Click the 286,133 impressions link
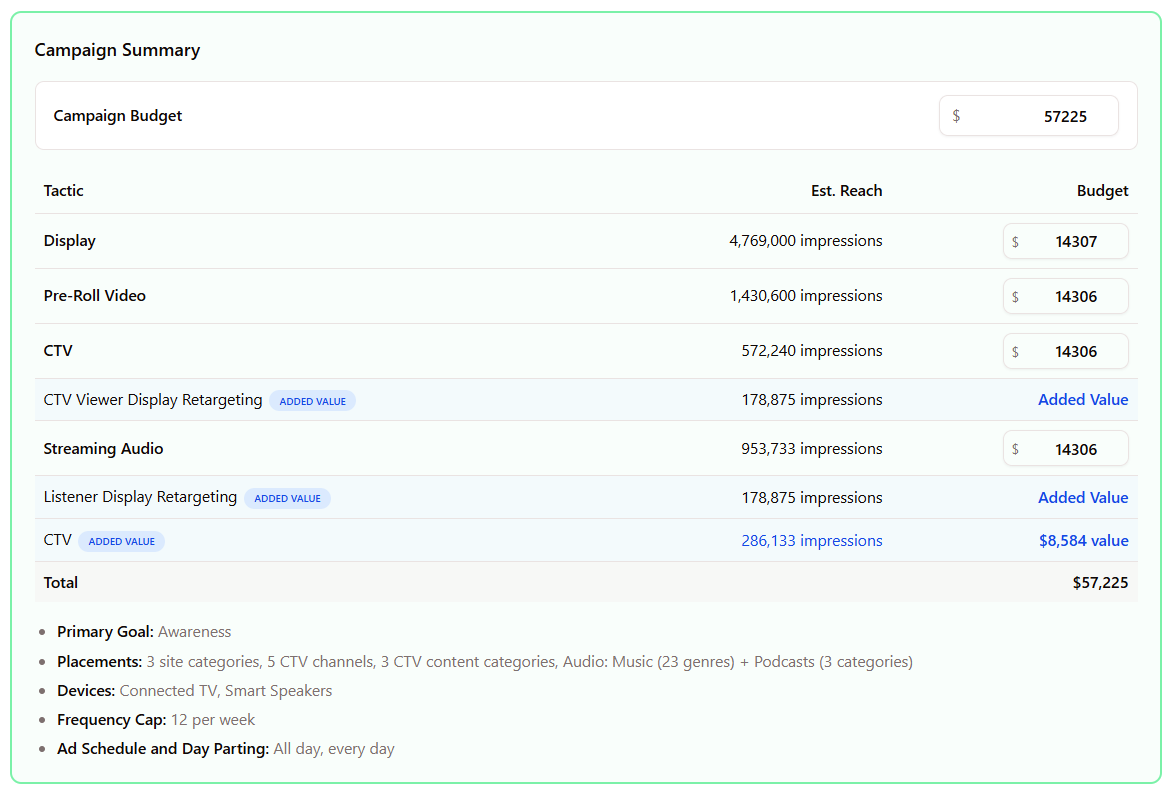1170x793 pixels. 812,541
